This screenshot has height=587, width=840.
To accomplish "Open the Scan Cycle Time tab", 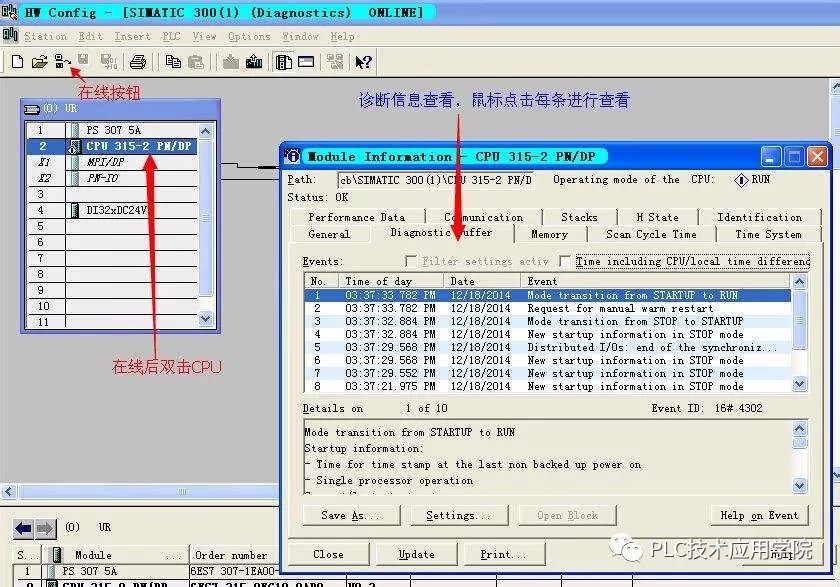I will pos(651,234).
